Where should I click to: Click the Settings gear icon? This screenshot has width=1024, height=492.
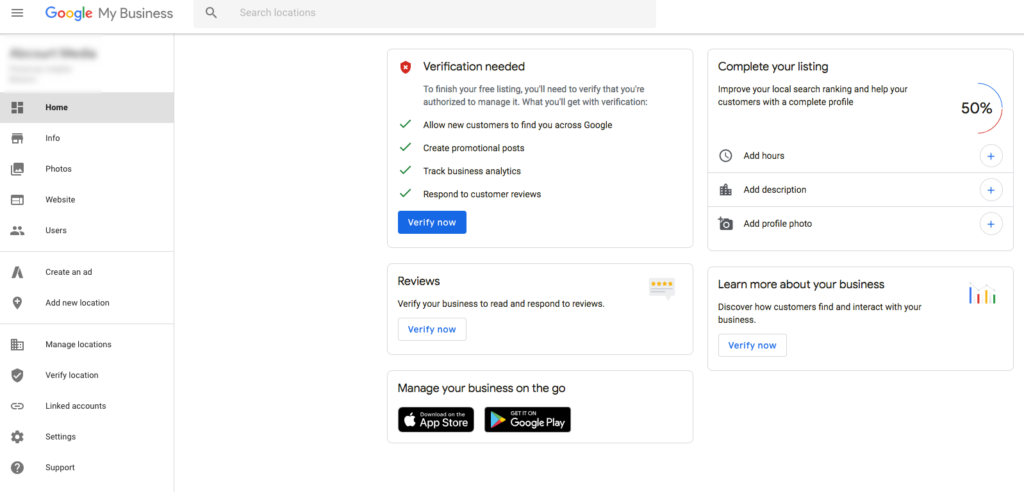point(18,437)
